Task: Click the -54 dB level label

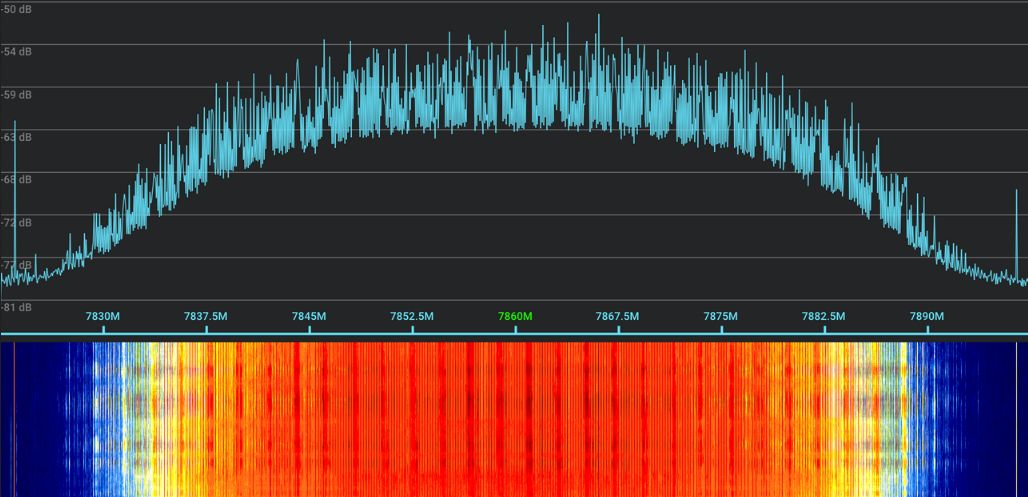Action: [16, 52]
